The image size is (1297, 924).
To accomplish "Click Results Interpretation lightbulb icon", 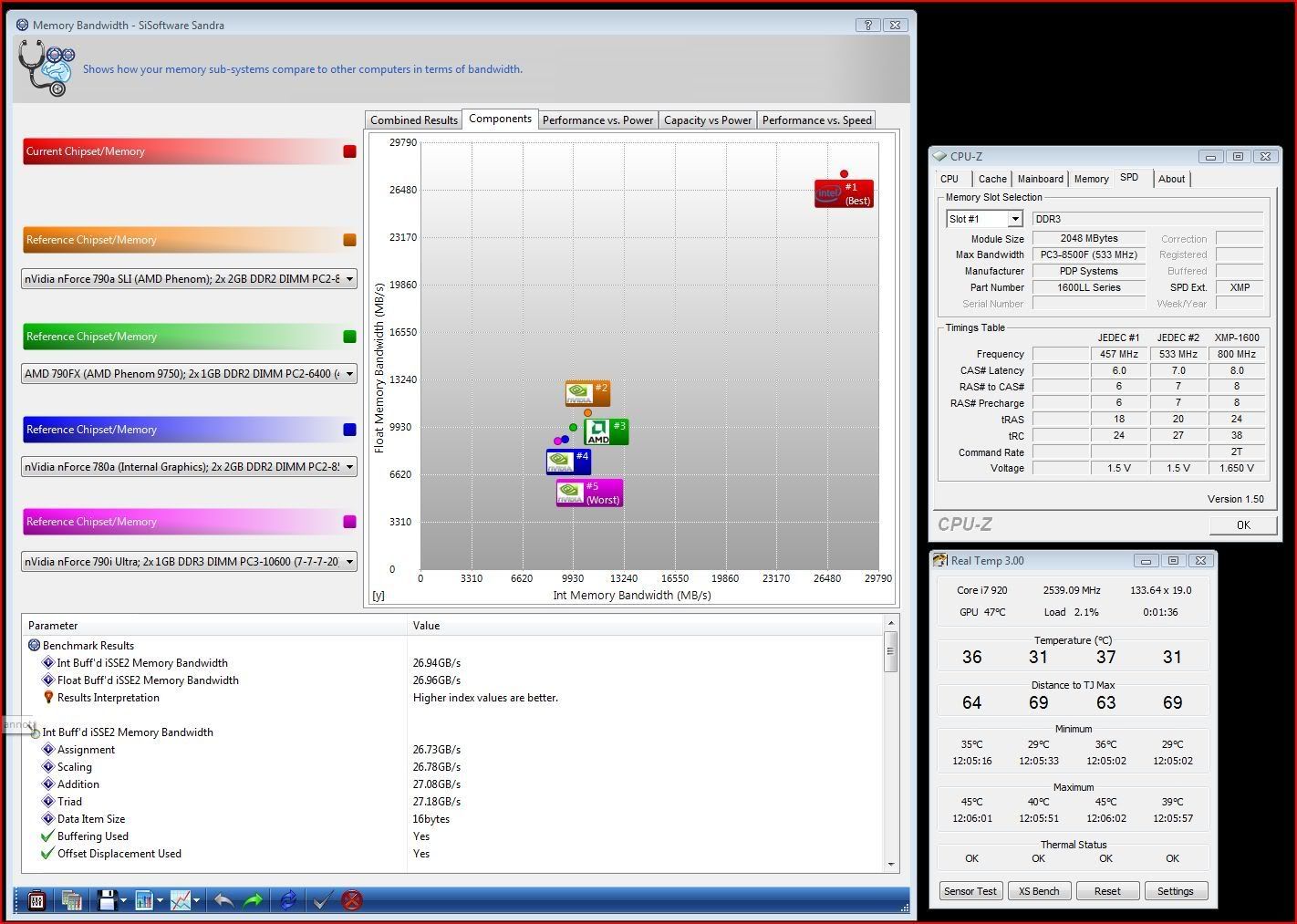I will tap(48, 698).
